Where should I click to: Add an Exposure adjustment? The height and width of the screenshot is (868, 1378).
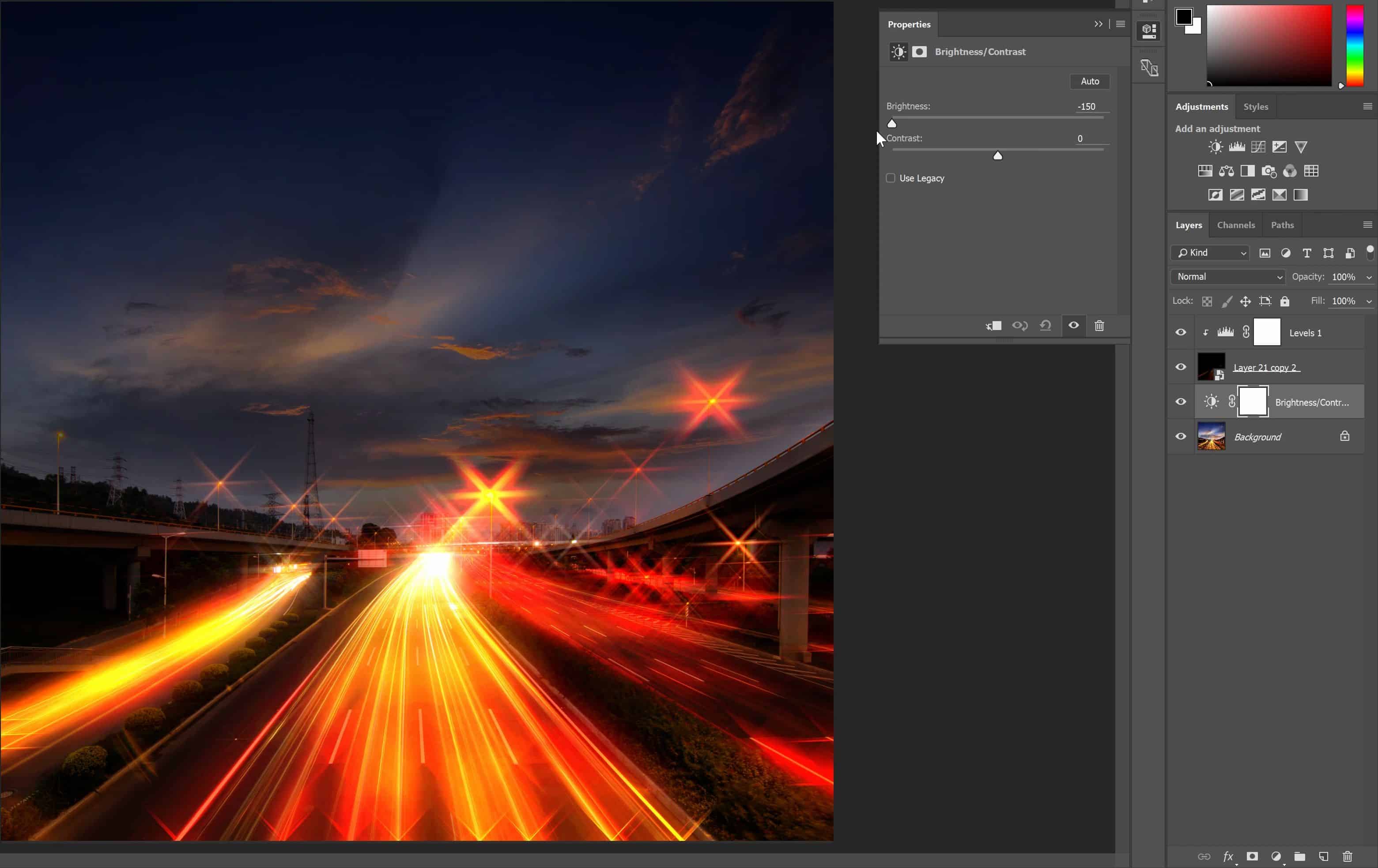click(x=1279, y=147)
